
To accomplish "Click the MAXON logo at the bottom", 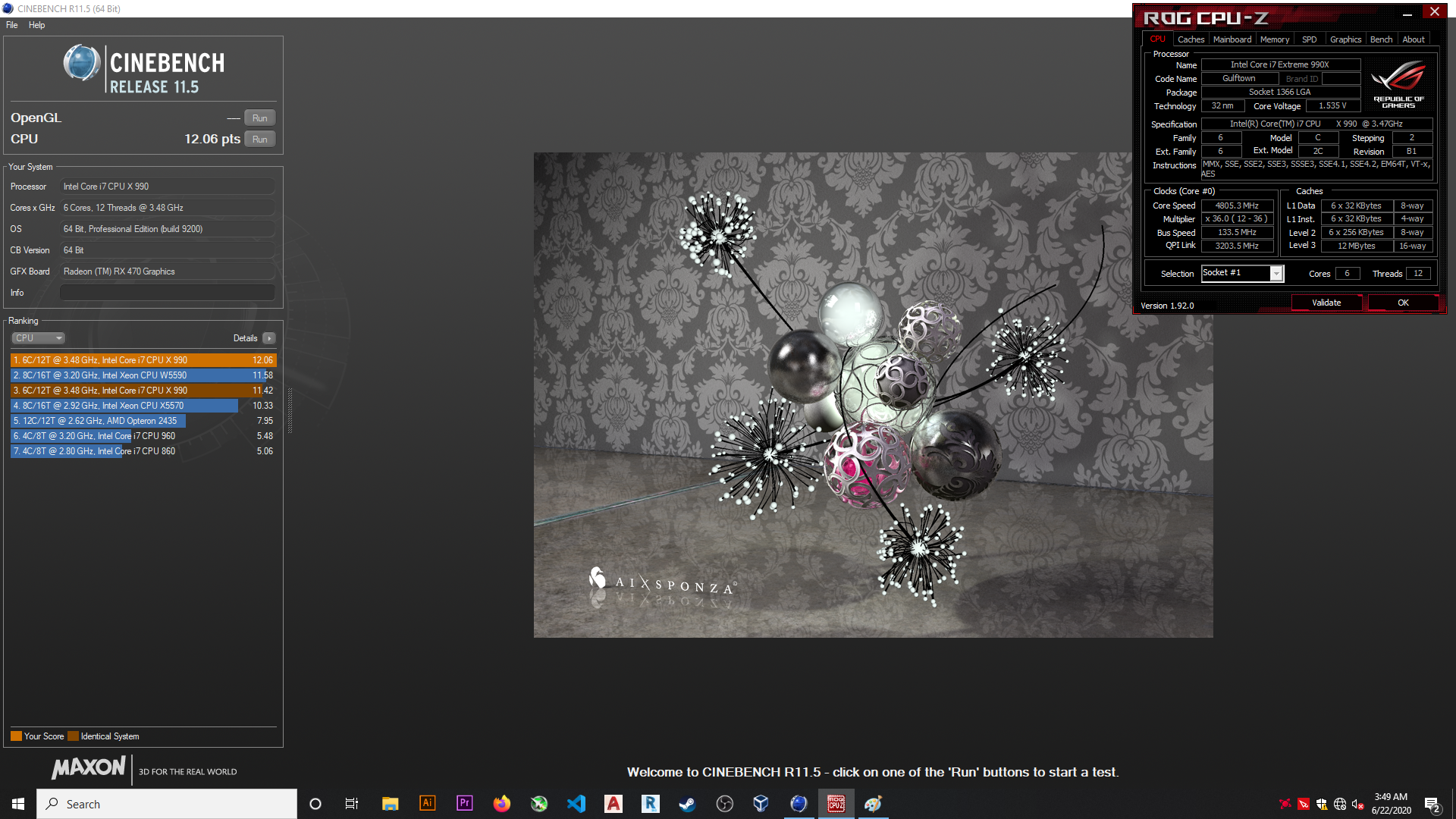I will [89, 767].
